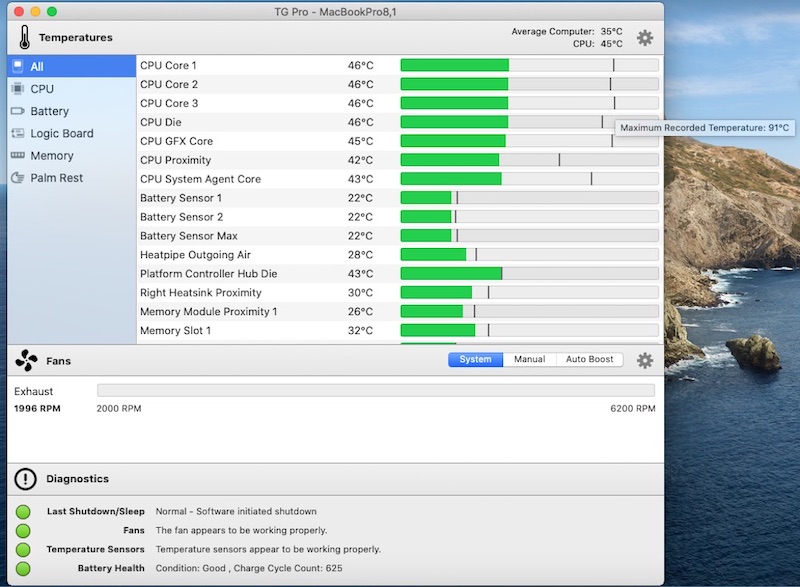The width and height of the screenshot is (800, 587).
Task: Enable Auto Boost fan mode
Action: (589, 360)
